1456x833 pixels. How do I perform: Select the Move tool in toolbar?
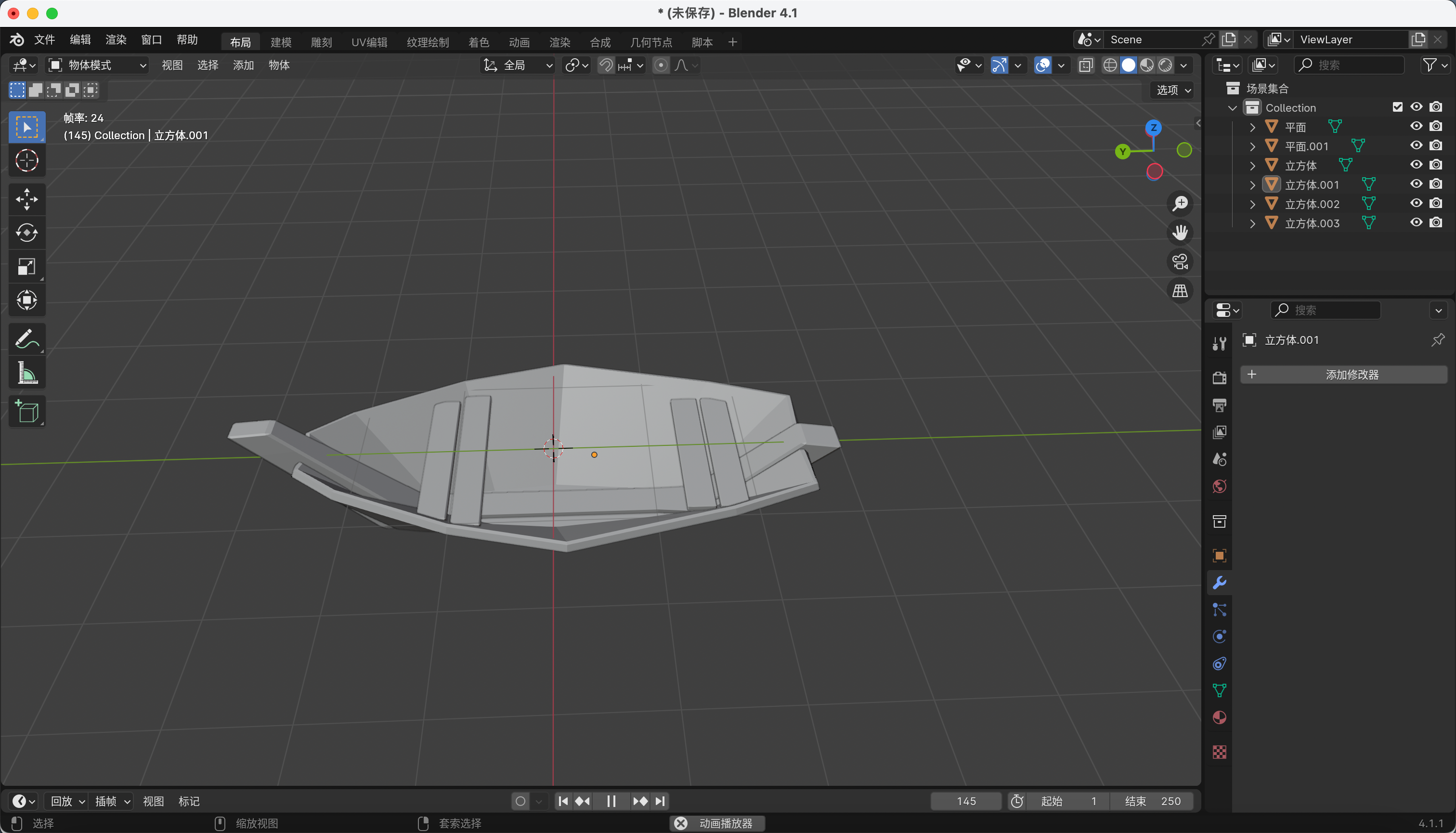click(x=27, y=199)
